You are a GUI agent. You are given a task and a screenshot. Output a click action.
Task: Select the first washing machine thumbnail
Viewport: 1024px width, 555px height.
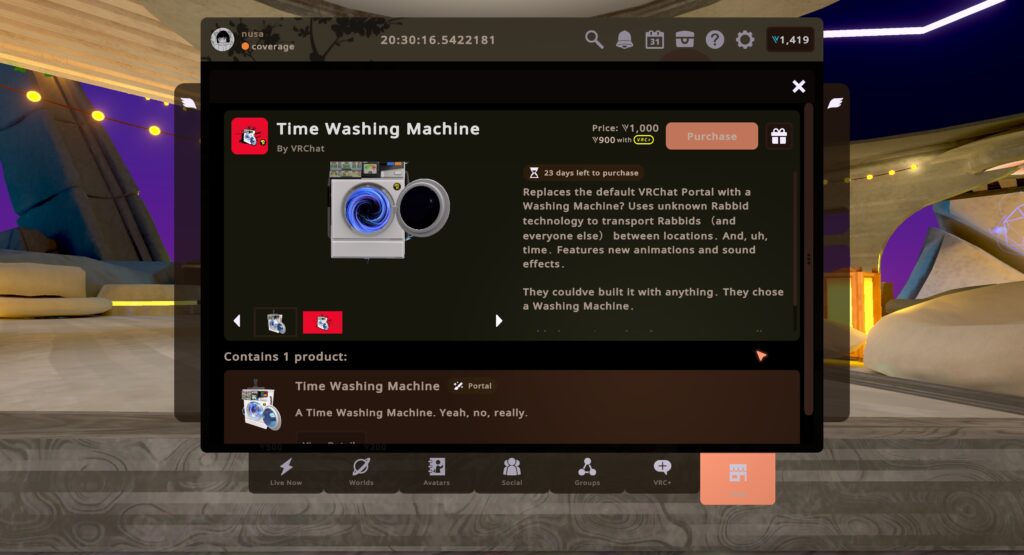coord(275,322)
